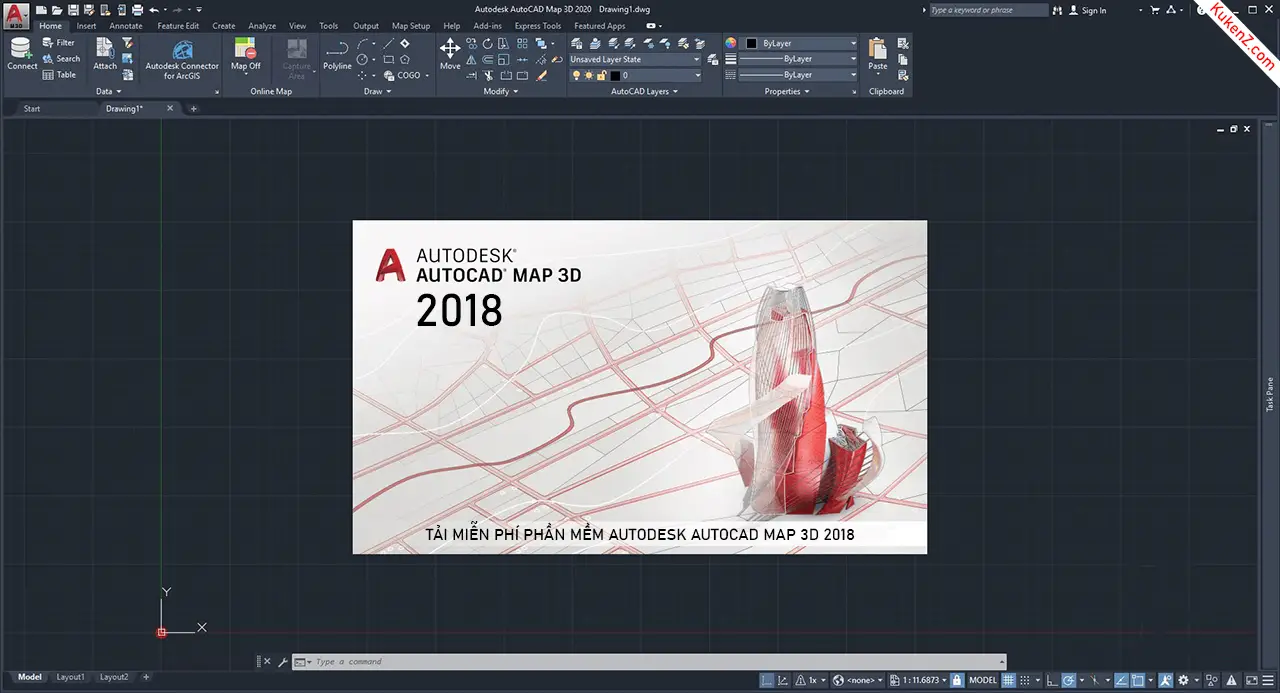Click the Plot printer icon
Viewport: 1280px width, 693px height.
137,10
